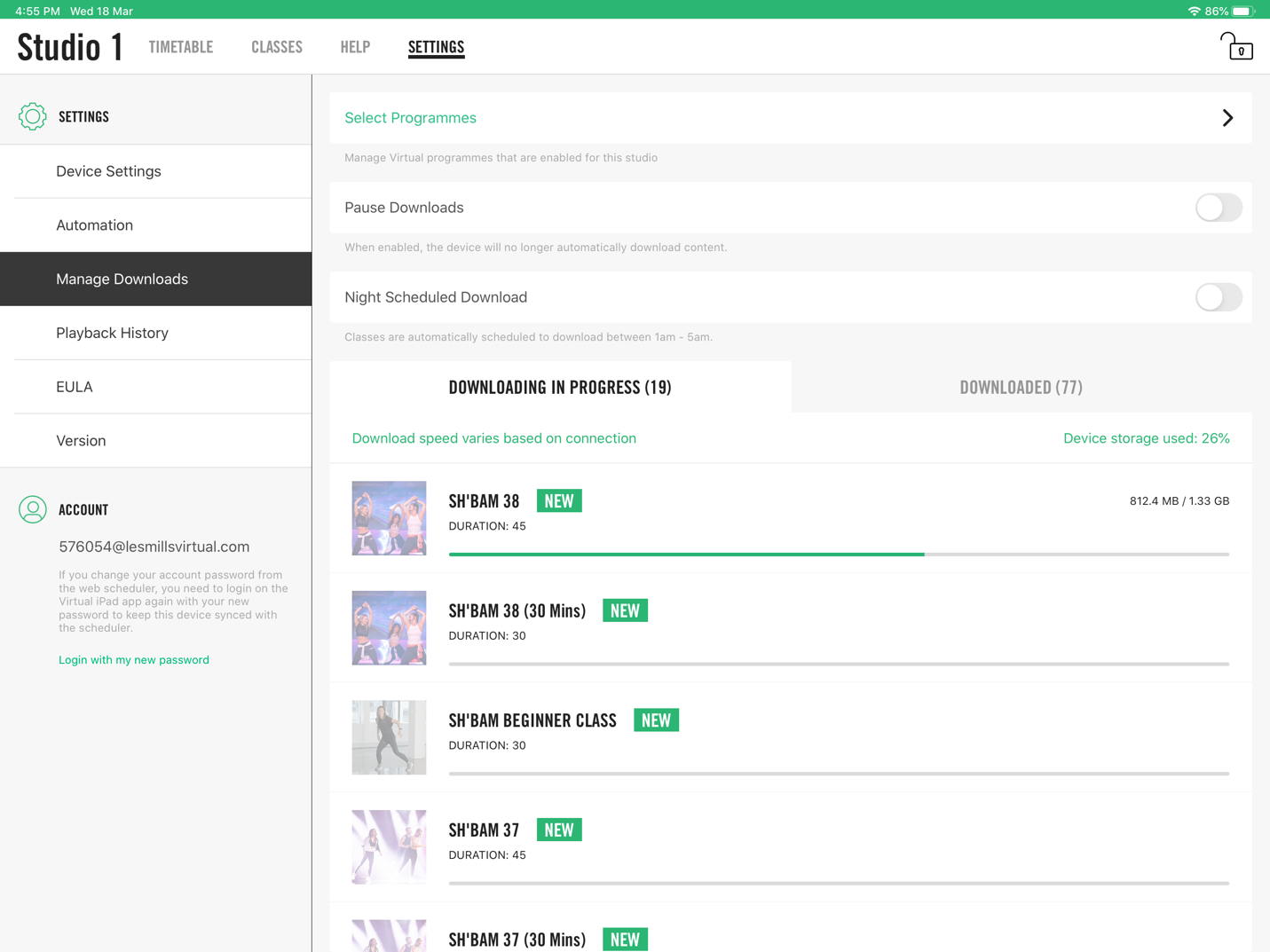Viewport: 1270px width, 952px height.
Task: Click SH'BAM 38 (30 Mins) progress bar
Action: pos(839,664)
